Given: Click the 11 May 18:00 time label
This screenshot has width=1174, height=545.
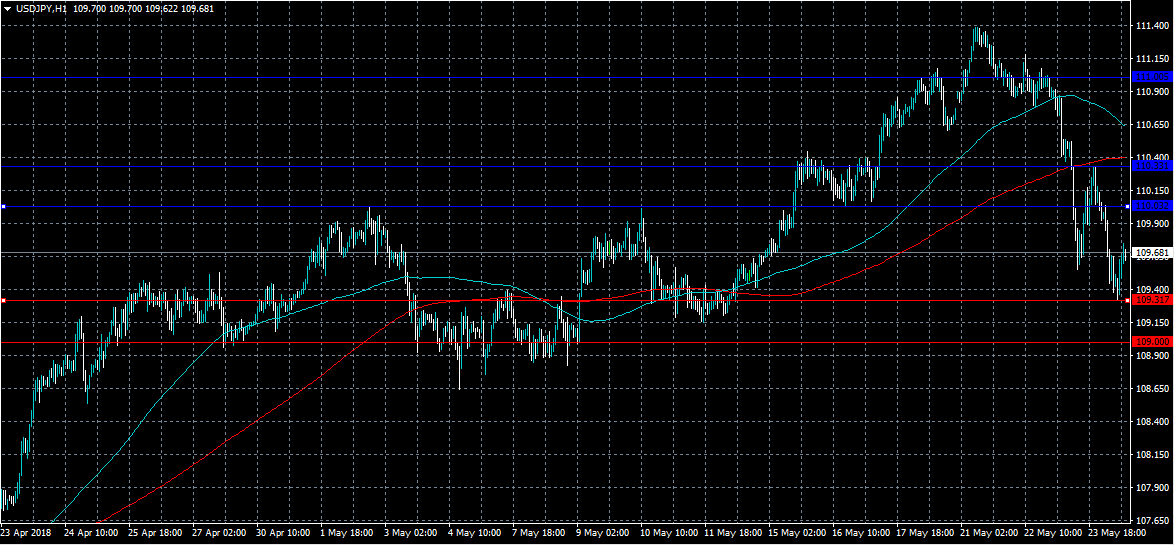Looking at the screenshot, I should (732, 533).
